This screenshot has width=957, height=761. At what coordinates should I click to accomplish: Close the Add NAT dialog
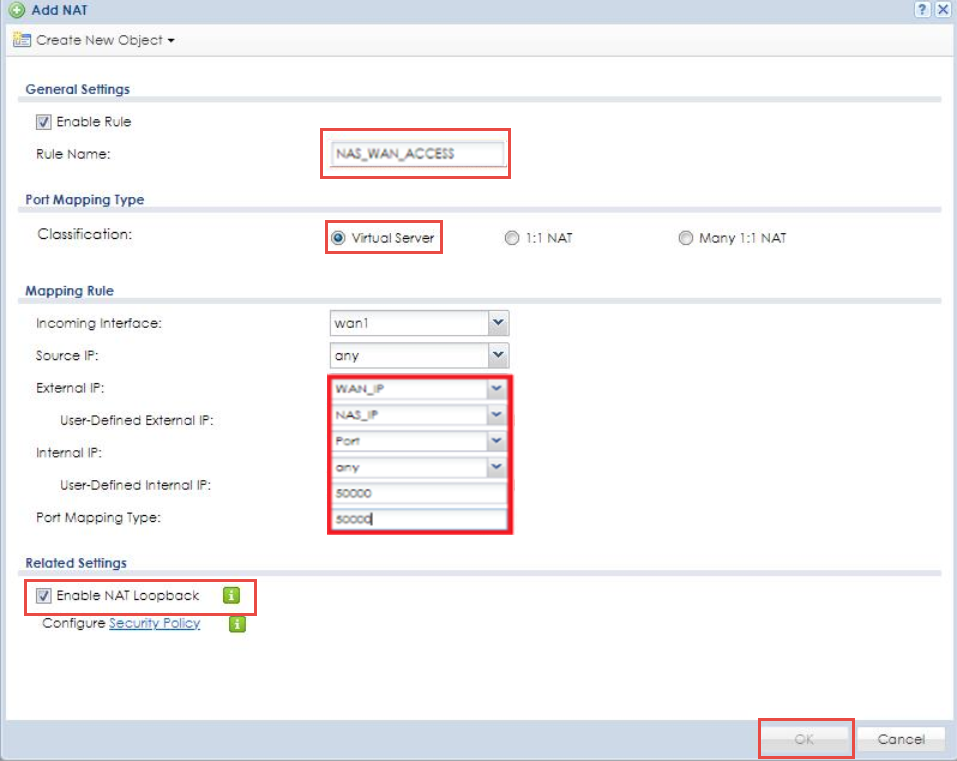tap(942, 9)
